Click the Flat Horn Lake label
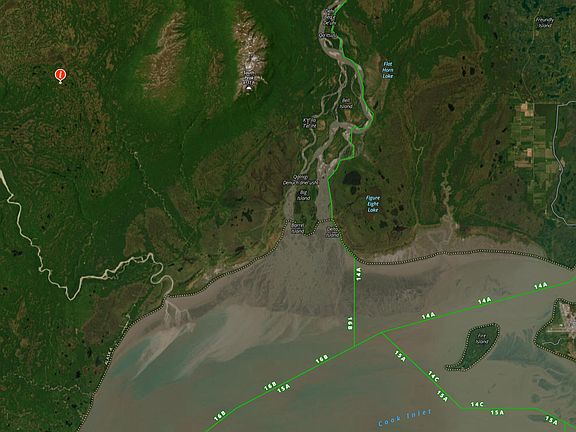Screen dimensions: 576x432 388,70
